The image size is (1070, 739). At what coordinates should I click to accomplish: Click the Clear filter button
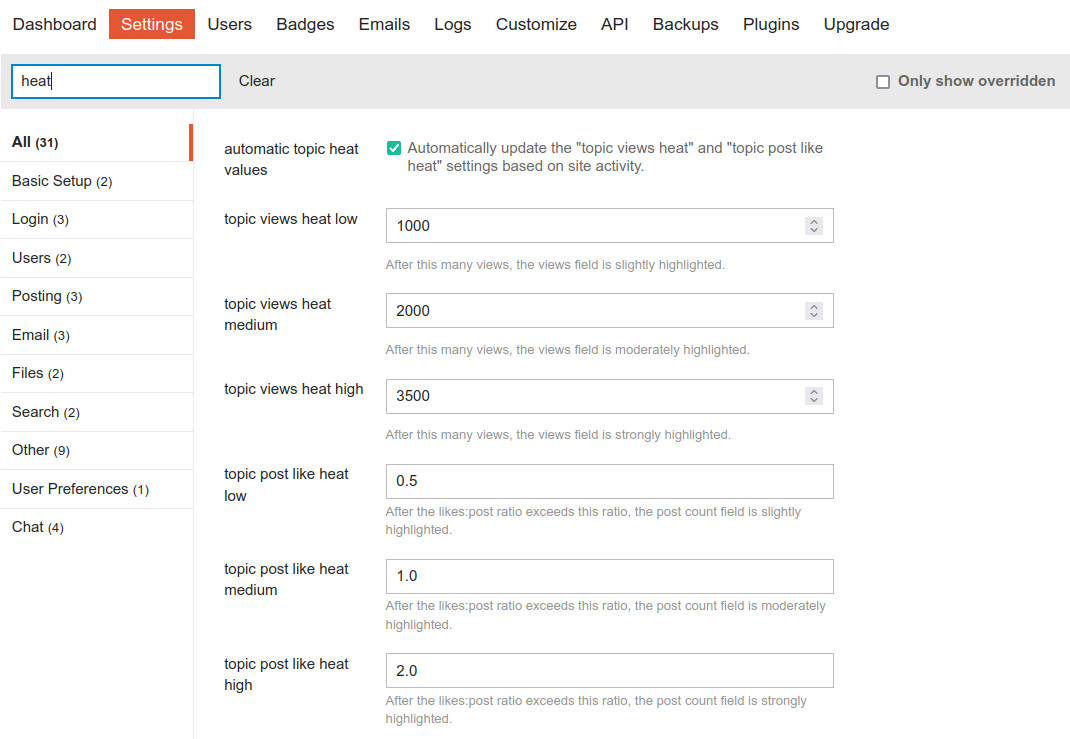coord(256,81)
